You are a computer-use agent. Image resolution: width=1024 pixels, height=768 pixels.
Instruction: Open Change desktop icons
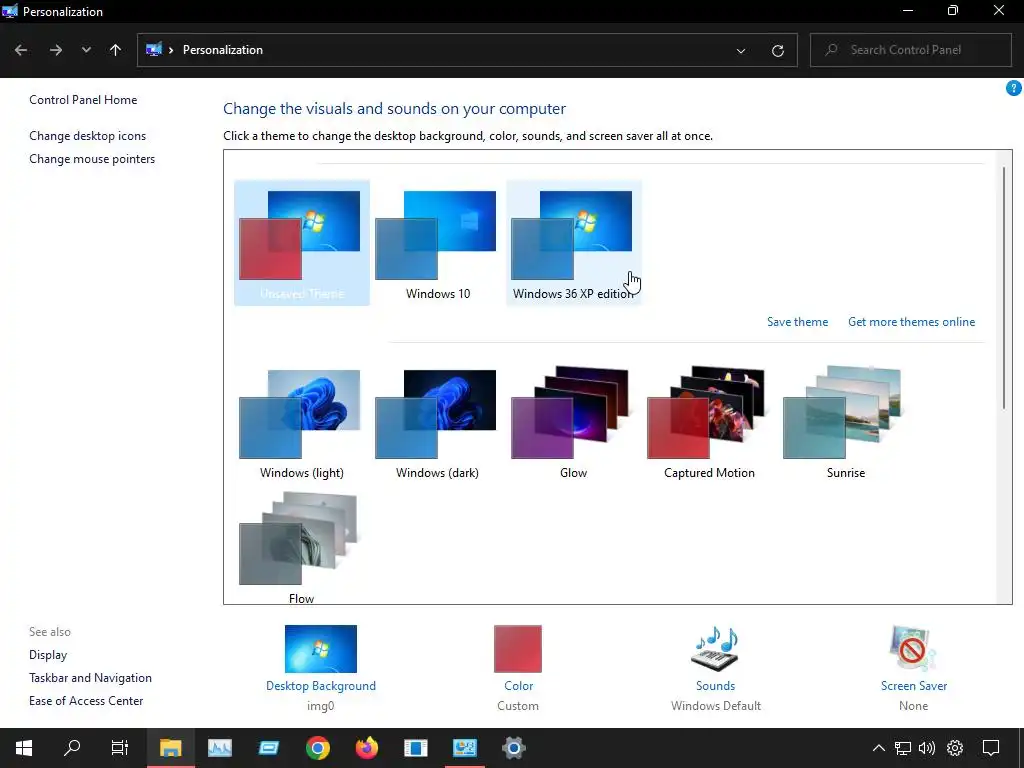coord(88,136)
